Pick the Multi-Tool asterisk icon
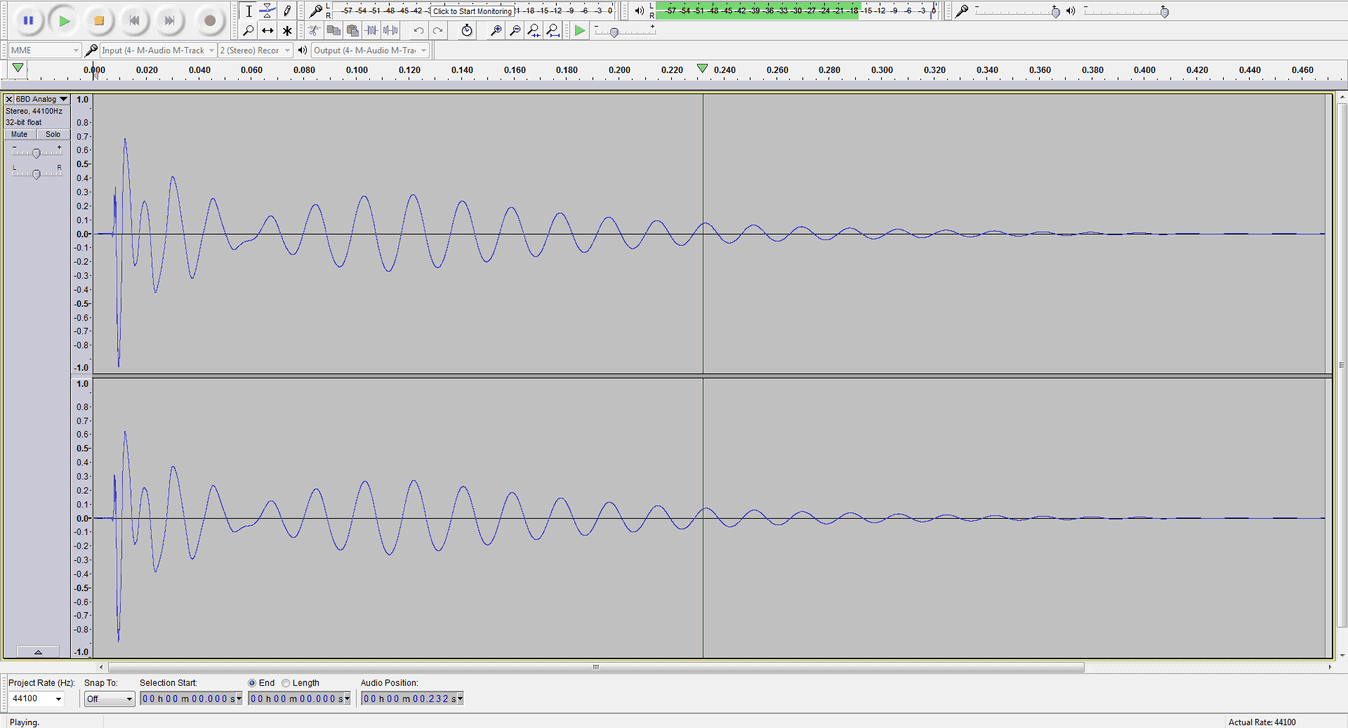The width and height of the screenshot is (1348, 728). [x=287, y=31]
